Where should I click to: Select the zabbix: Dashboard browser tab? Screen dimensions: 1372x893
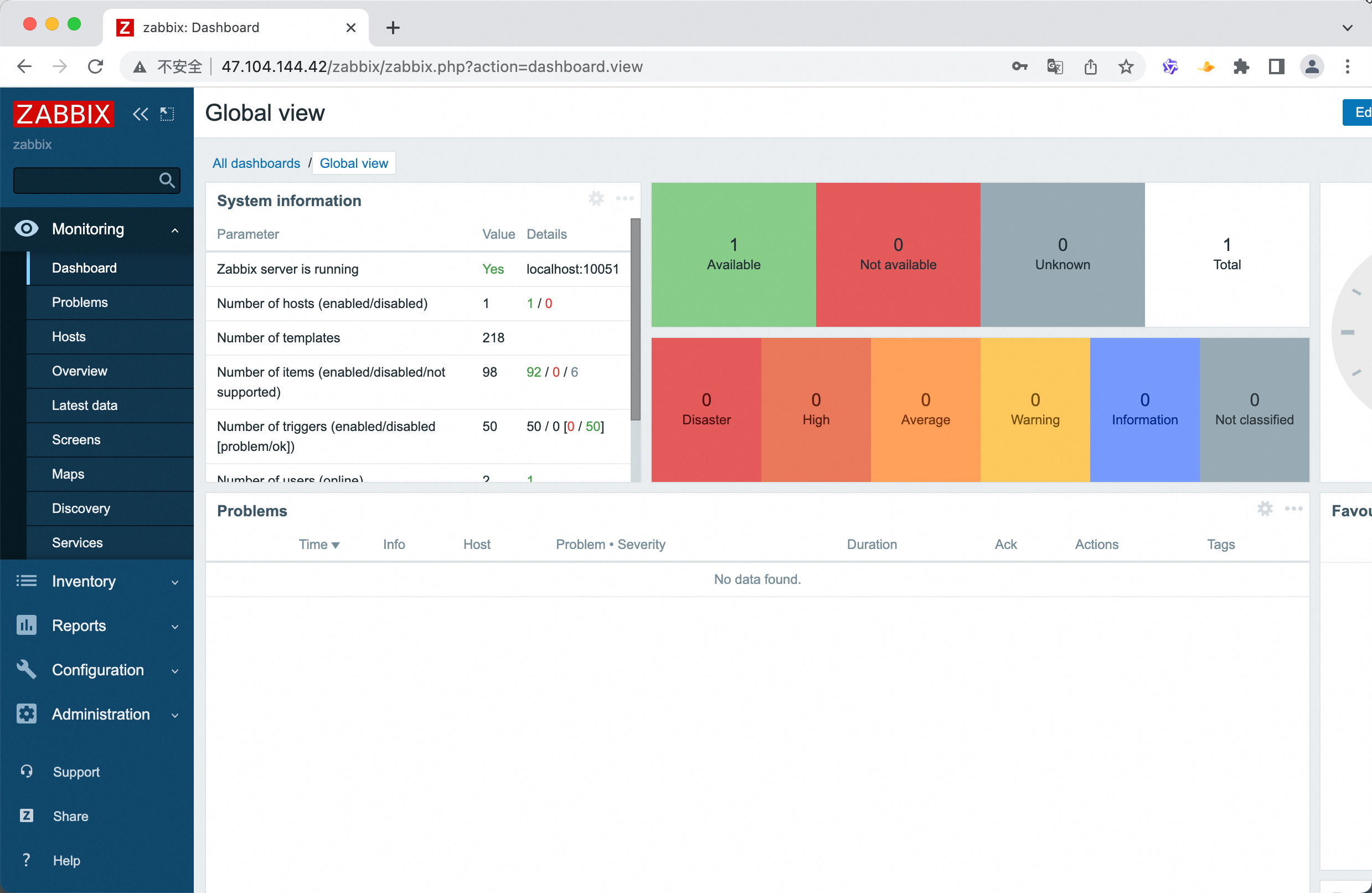[x=235, y=27]
